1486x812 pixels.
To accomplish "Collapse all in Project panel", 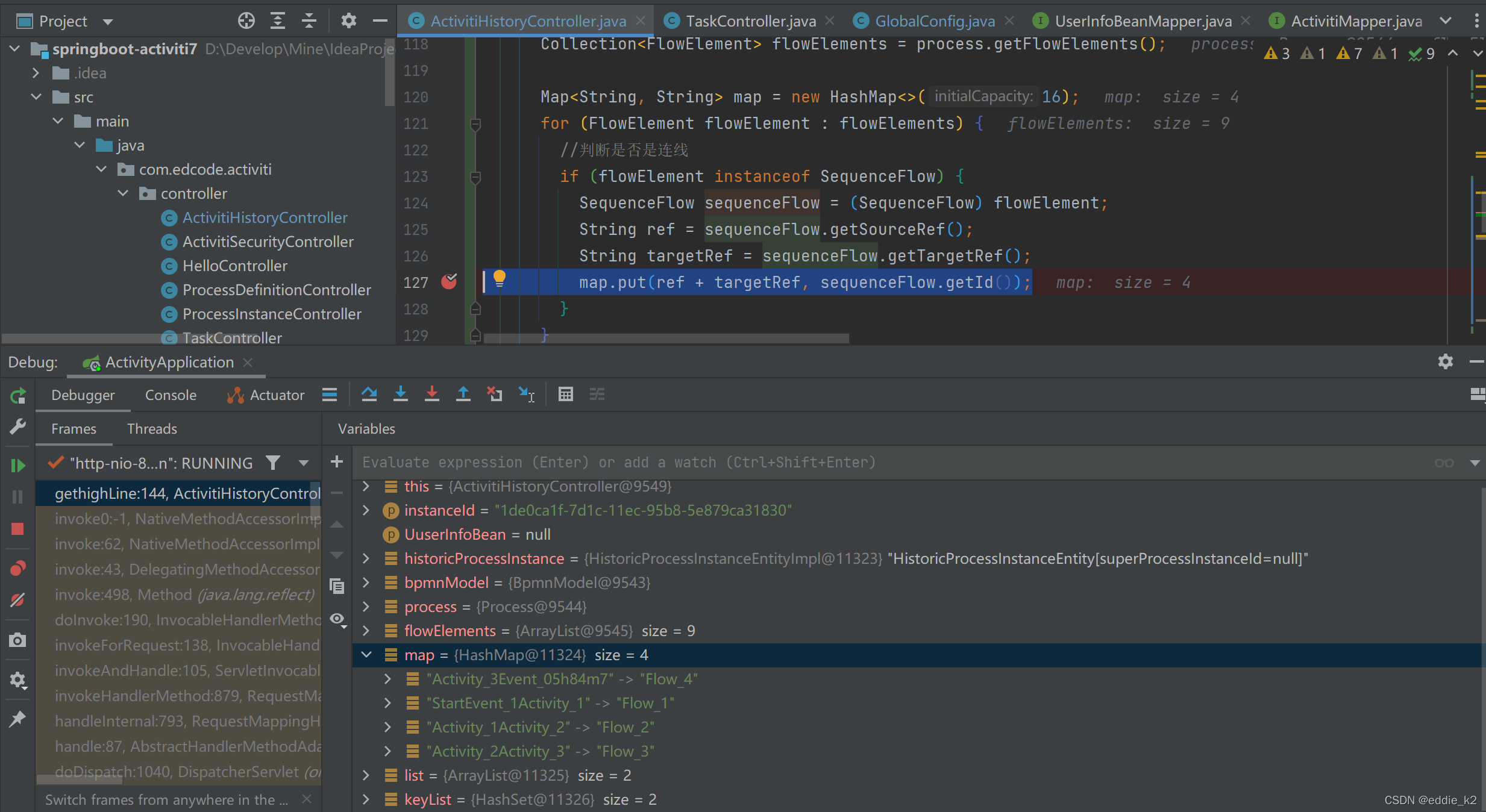I will click(x=309, y=21).
